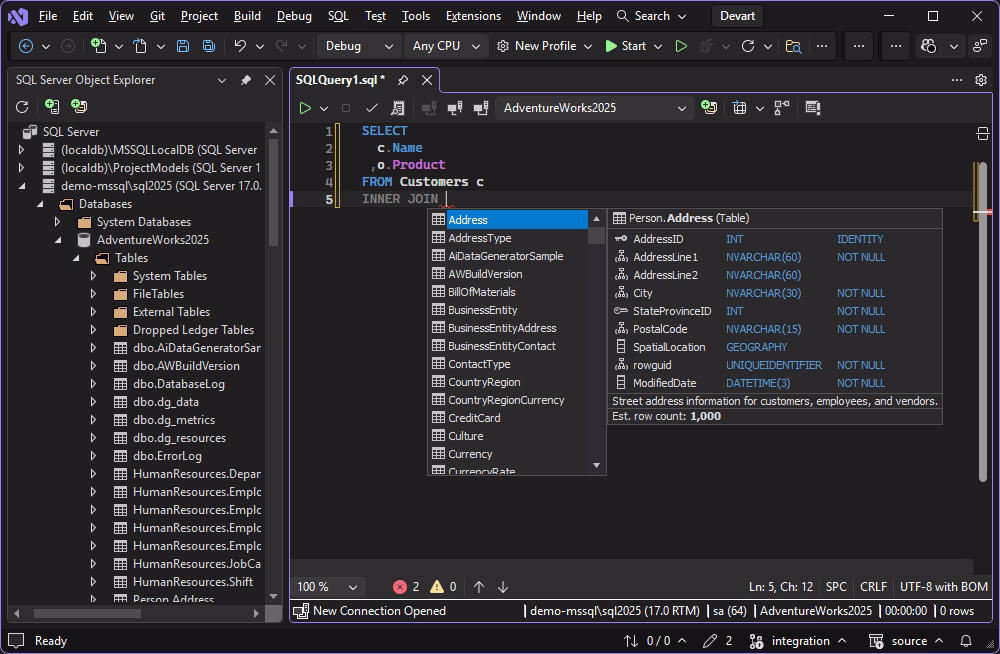Go to the previous issue with the up arrow

pyautogui.click(x=479, y=587)
